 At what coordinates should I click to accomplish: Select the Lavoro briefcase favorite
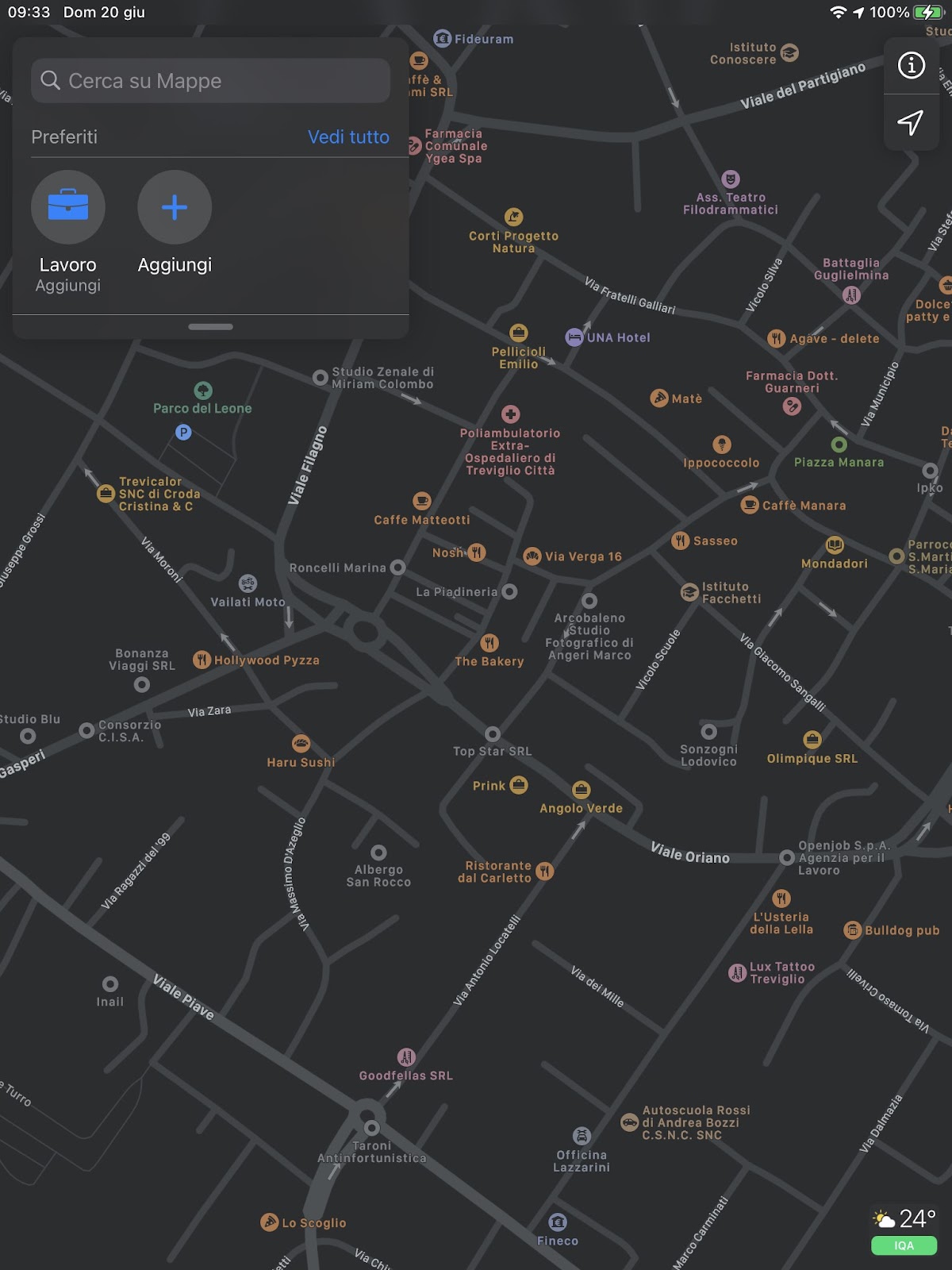coord(68,207)
